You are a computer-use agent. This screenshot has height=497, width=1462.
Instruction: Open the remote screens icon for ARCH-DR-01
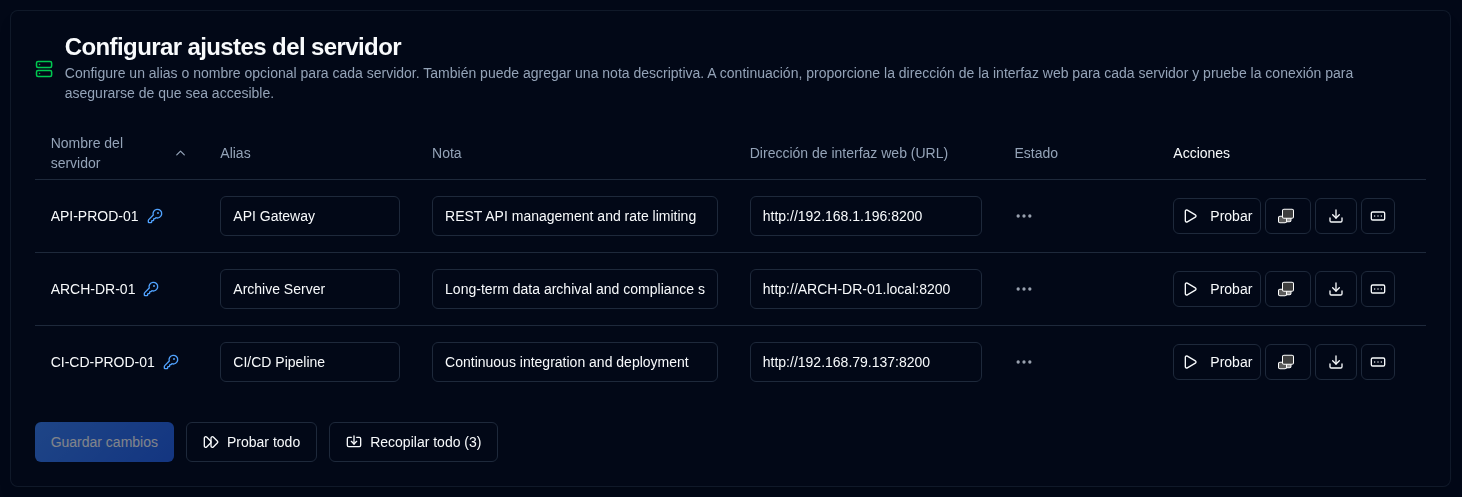[x=1287, y=289]
